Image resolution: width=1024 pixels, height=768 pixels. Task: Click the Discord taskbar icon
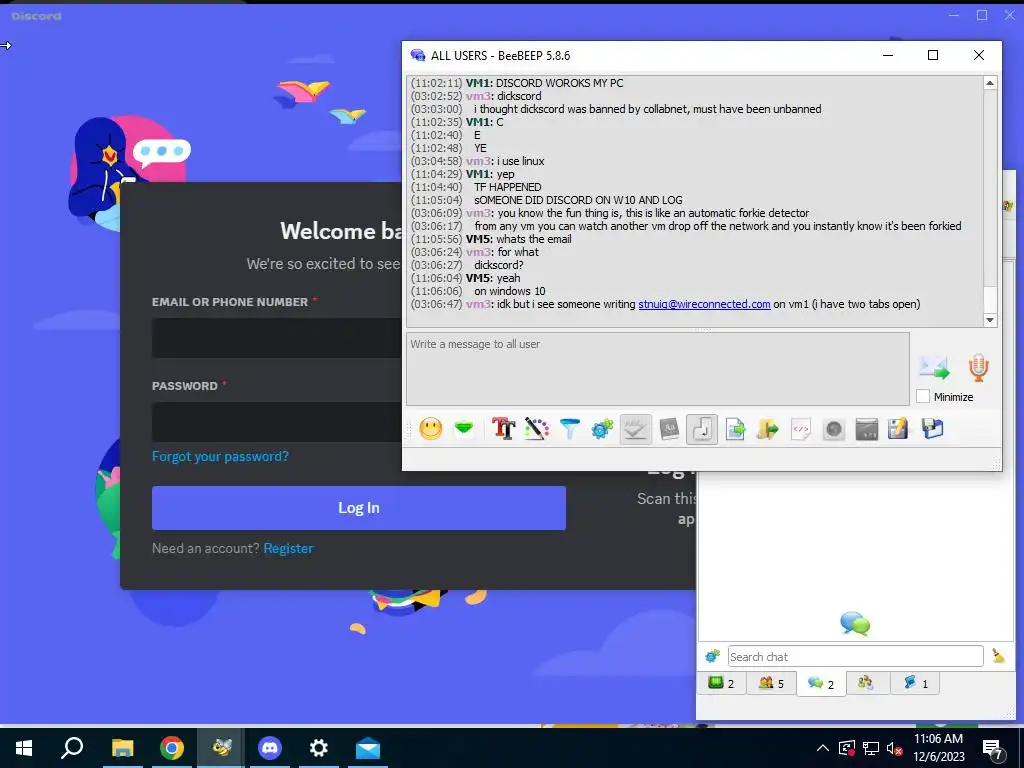coord(270,748)
